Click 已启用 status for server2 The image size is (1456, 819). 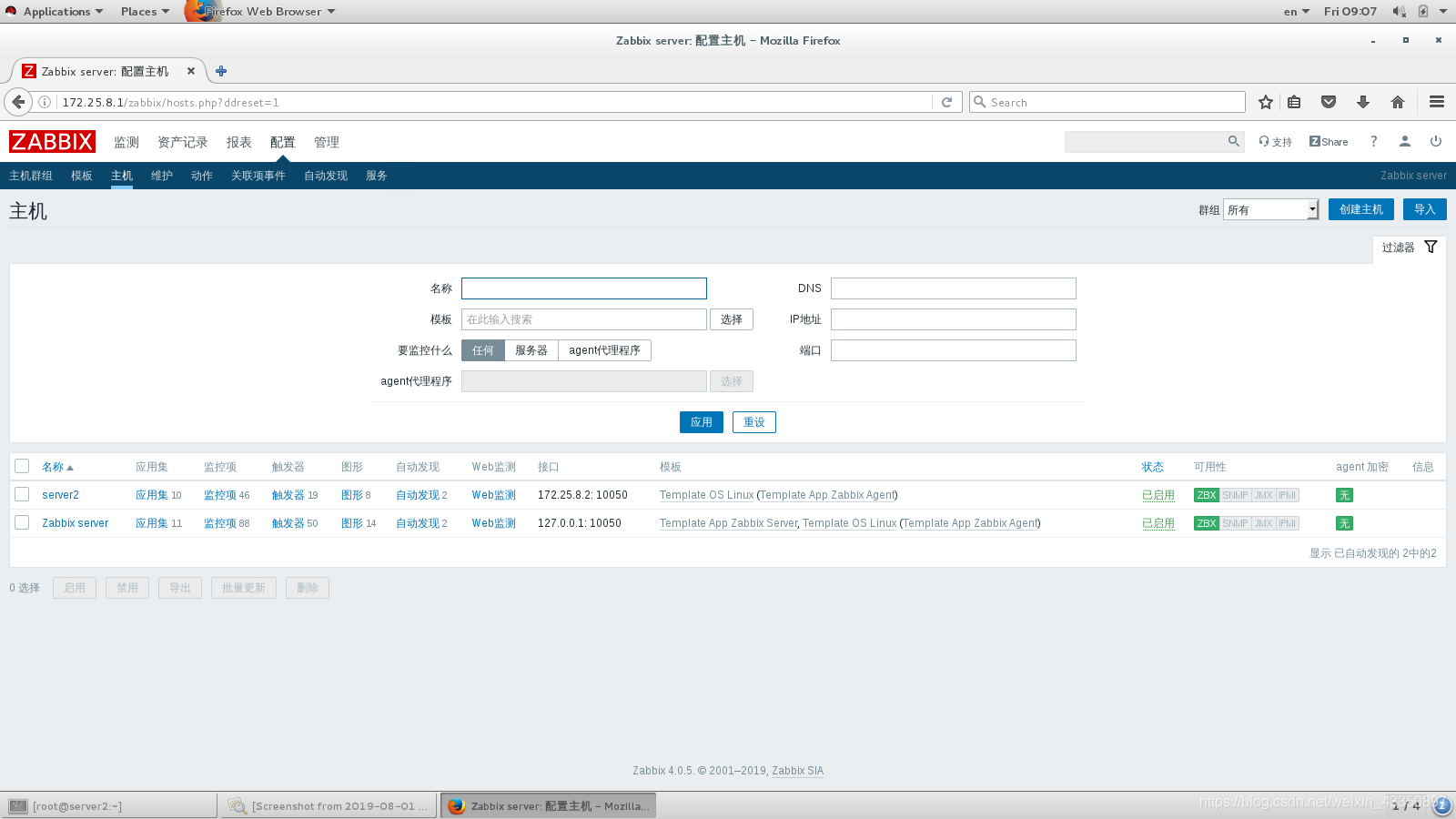coord(1158,495)
